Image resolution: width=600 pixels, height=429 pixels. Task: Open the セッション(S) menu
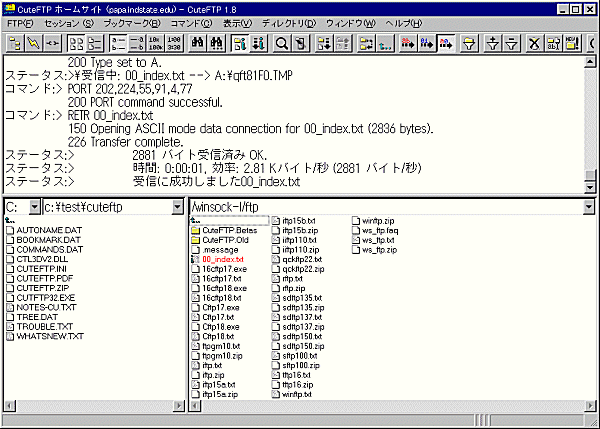coord(69,24)
